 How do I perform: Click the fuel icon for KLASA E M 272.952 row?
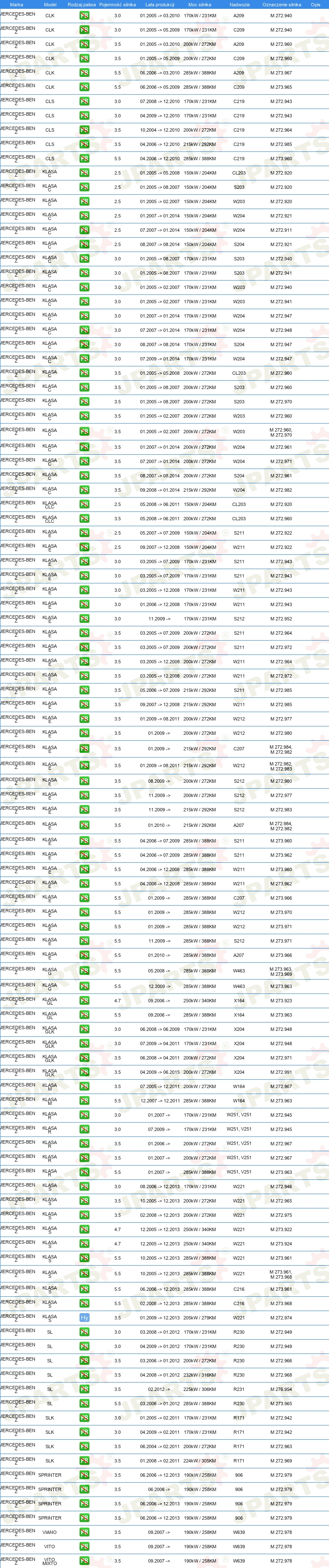[x=84, y=619]
